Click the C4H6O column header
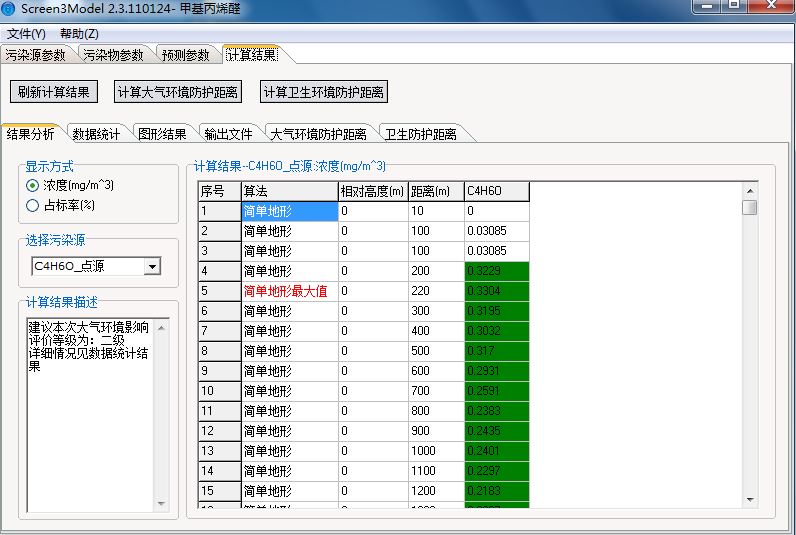 pyautogui.click(x=497, y=191)
